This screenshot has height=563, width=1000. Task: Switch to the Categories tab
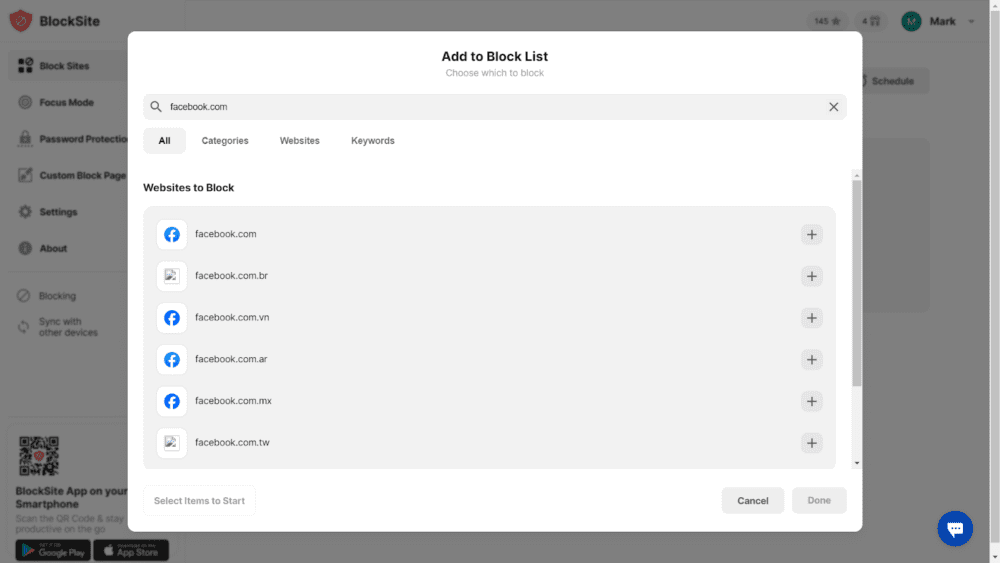click(x=225, y=141)
